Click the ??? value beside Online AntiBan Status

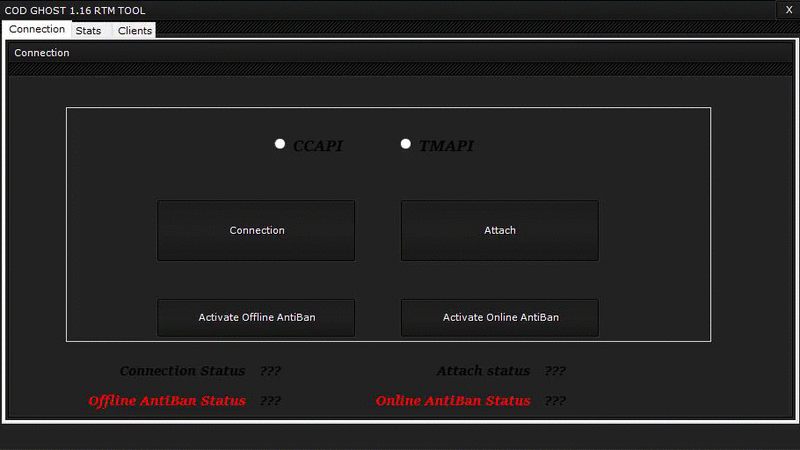[x=555, y=401]
